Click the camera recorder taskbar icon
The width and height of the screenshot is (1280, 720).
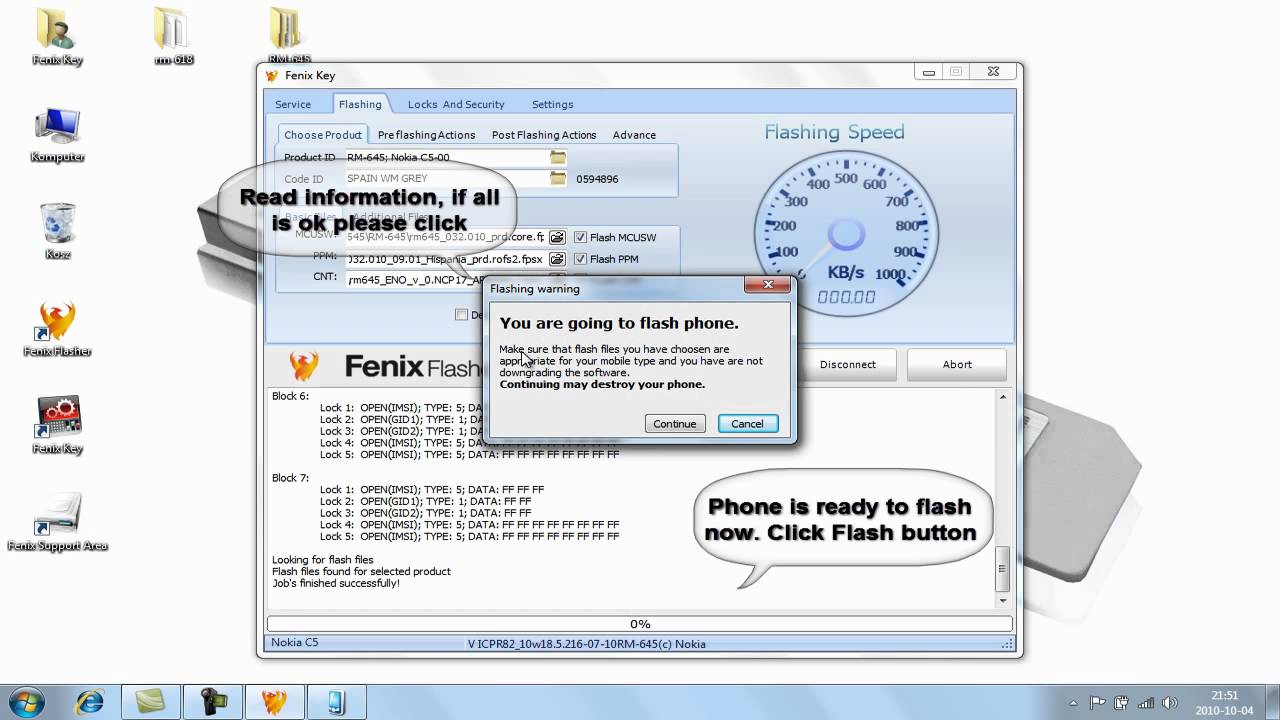coord(213,702)
